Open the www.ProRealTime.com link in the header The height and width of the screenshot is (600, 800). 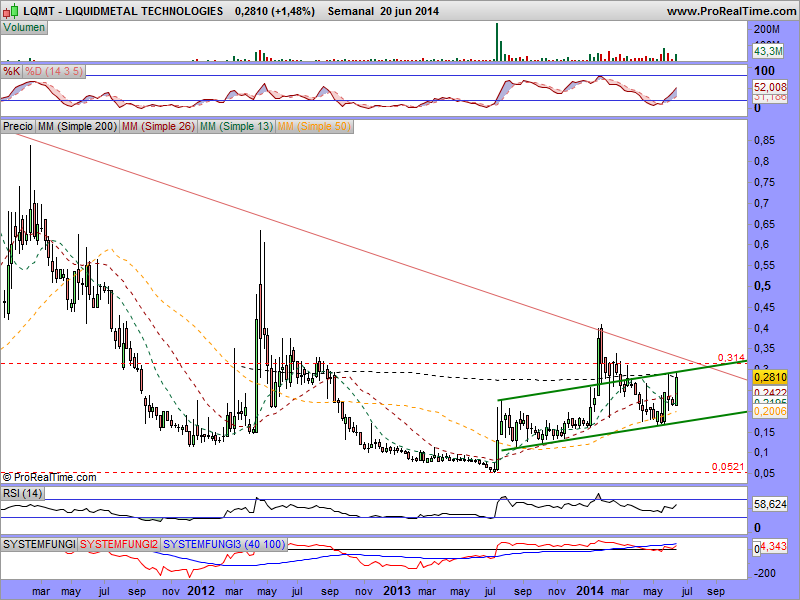coord(731,11)
